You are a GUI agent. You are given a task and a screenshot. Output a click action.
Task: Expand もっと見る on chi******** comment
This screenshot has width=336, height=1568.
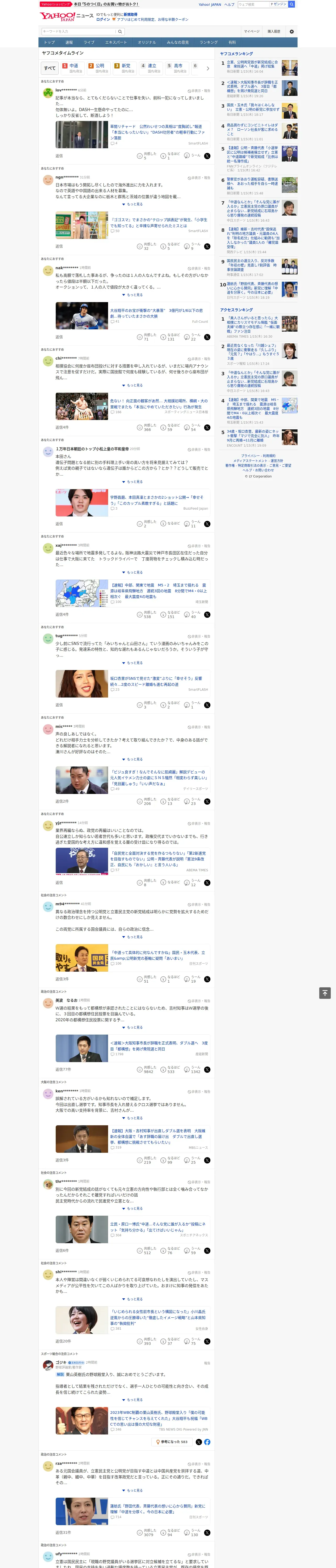point(132,385)
